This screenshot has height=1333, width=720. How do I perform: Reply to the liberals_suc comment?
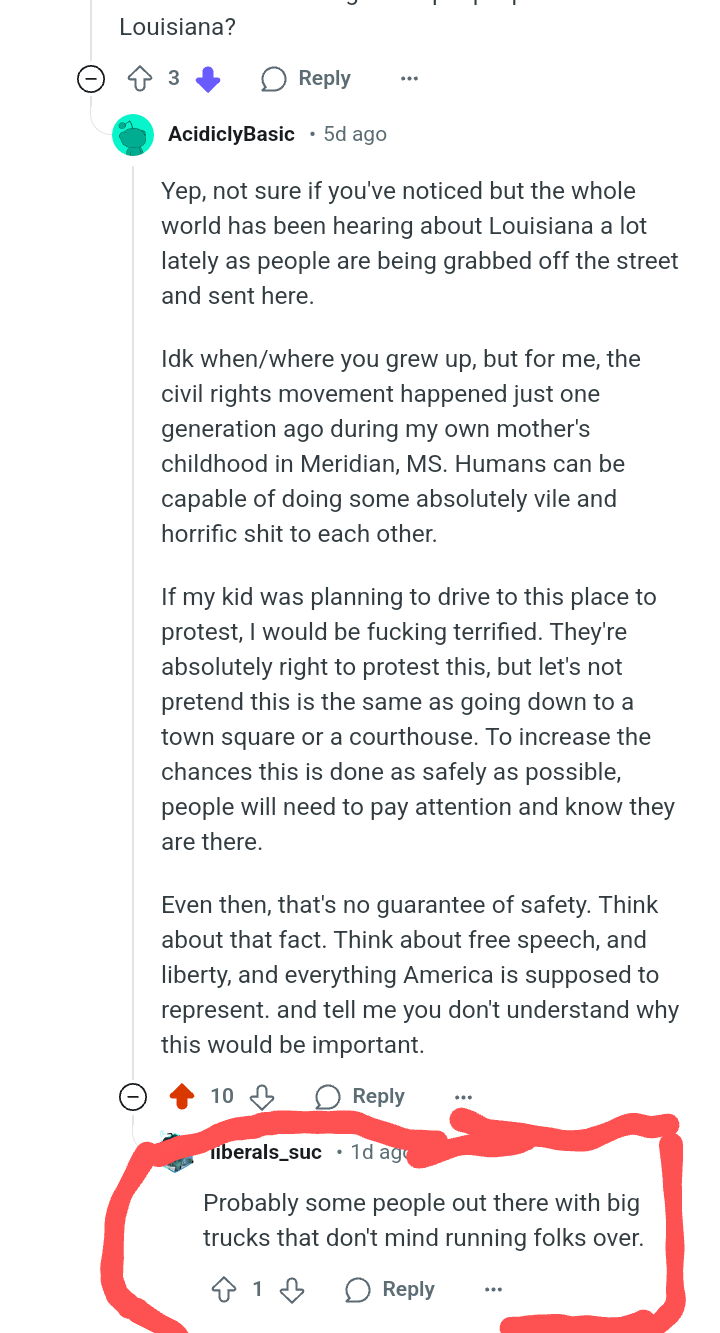pyautogui.click(x=390, y=1290)
